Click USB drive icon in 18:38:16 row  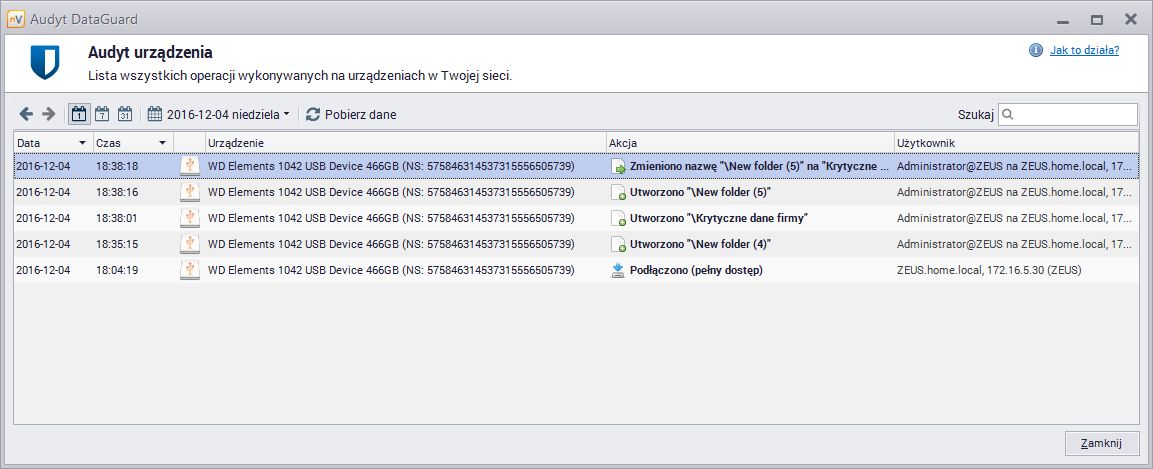tap(190, 192)
